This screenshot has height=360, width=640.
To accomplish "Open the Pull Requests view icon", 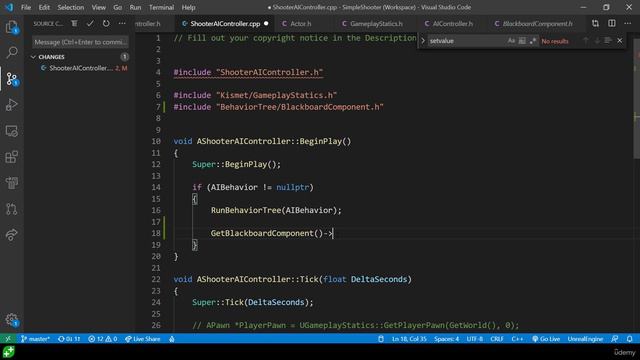I will click(11, 209).
